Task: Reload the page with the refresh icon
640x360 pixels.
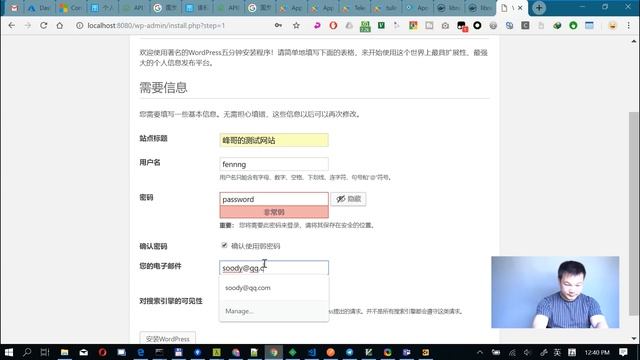Action: tap(43, 25)
